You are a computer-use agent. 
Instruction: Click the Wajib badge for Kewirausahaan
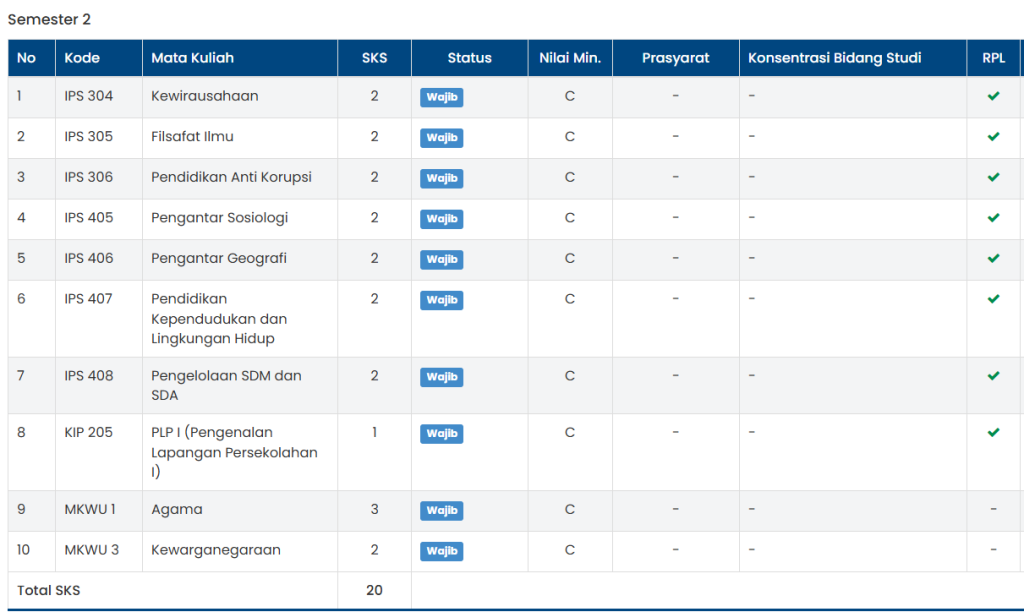(441, 97)
